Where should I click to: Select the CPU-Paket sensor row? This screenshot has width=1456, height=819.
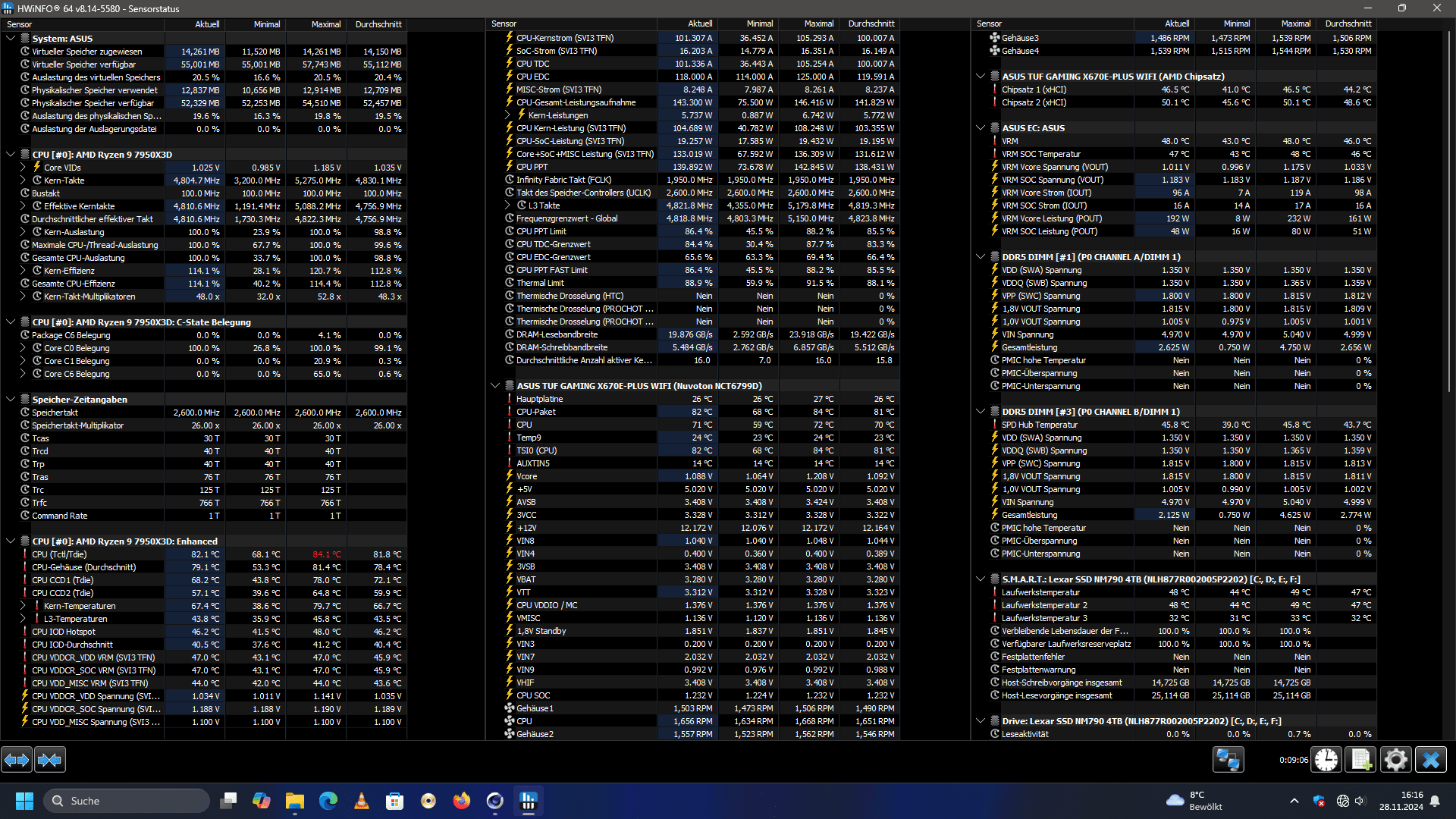536,412
